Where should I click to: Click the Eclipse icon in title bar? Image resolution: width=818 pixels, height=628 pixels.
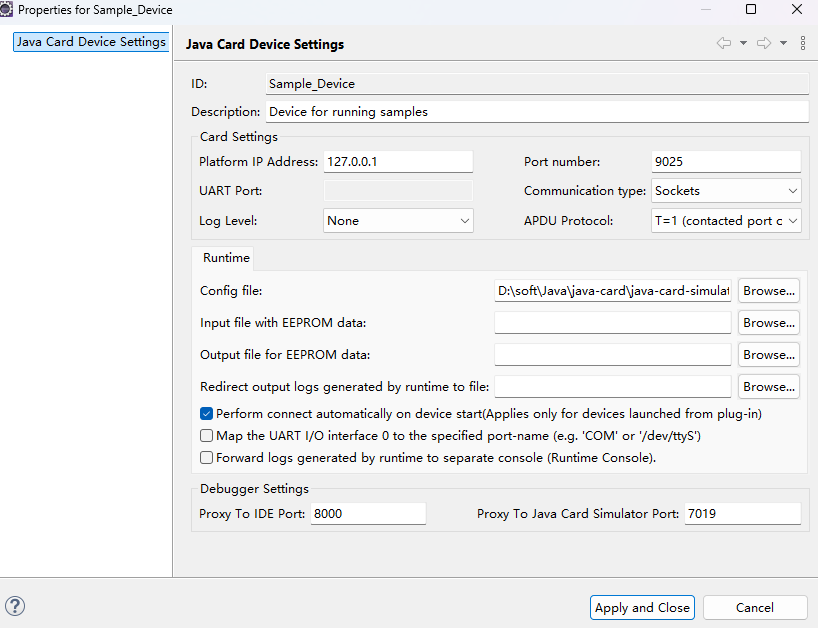8,9
